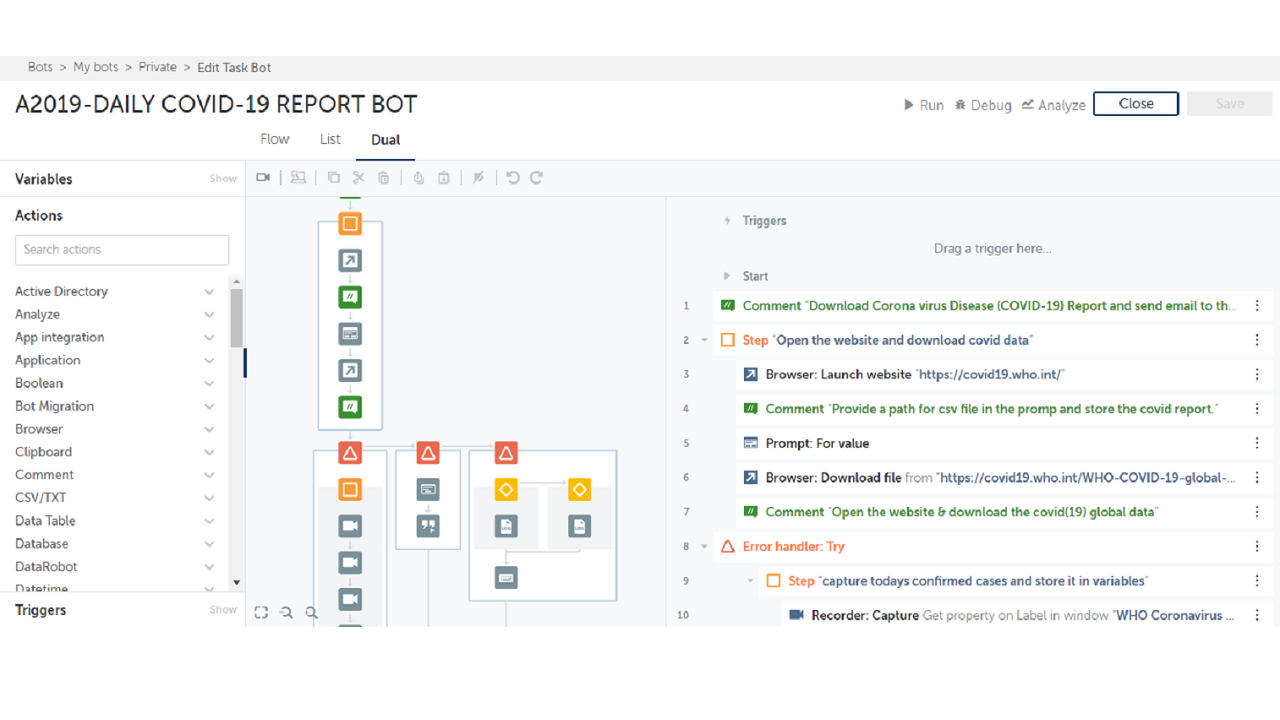Image resolution: width=1280 pixels, height=720 pixels.
Task: Collapse the Error handler: Try block
Action: click(705, 547)
